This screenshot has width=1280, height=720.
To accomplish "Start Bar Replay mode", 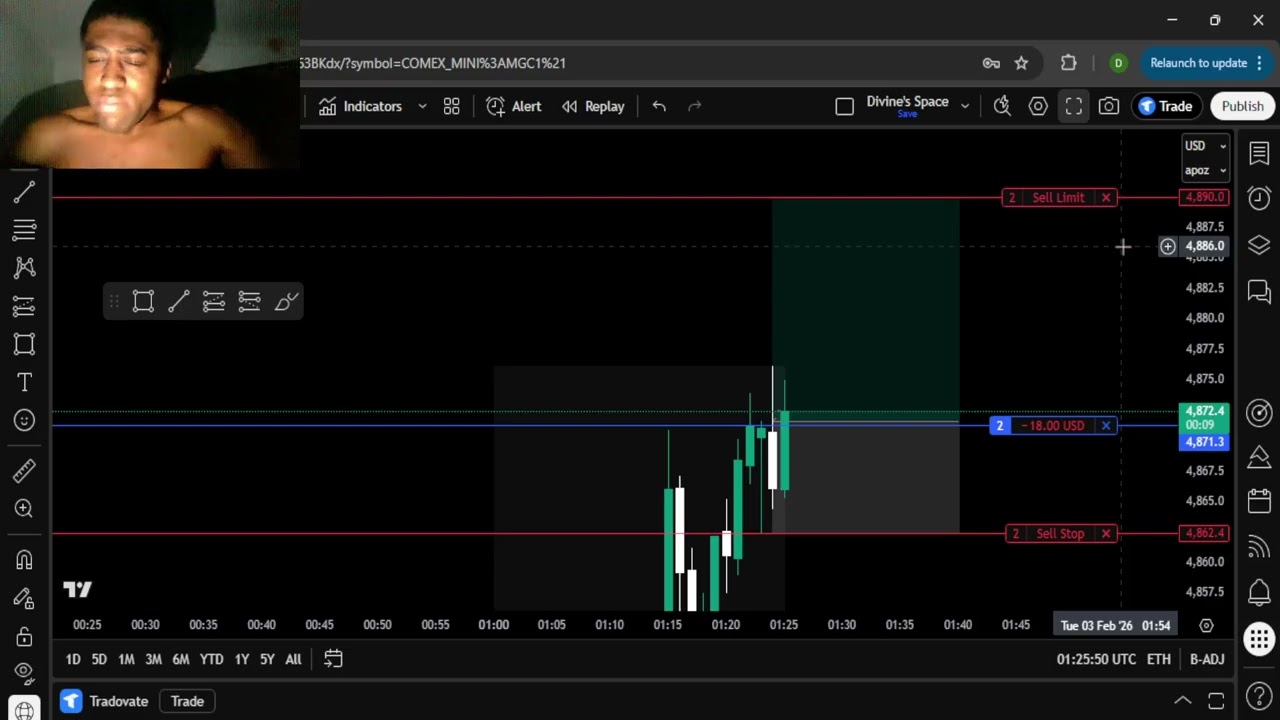I will pos(593,106).
